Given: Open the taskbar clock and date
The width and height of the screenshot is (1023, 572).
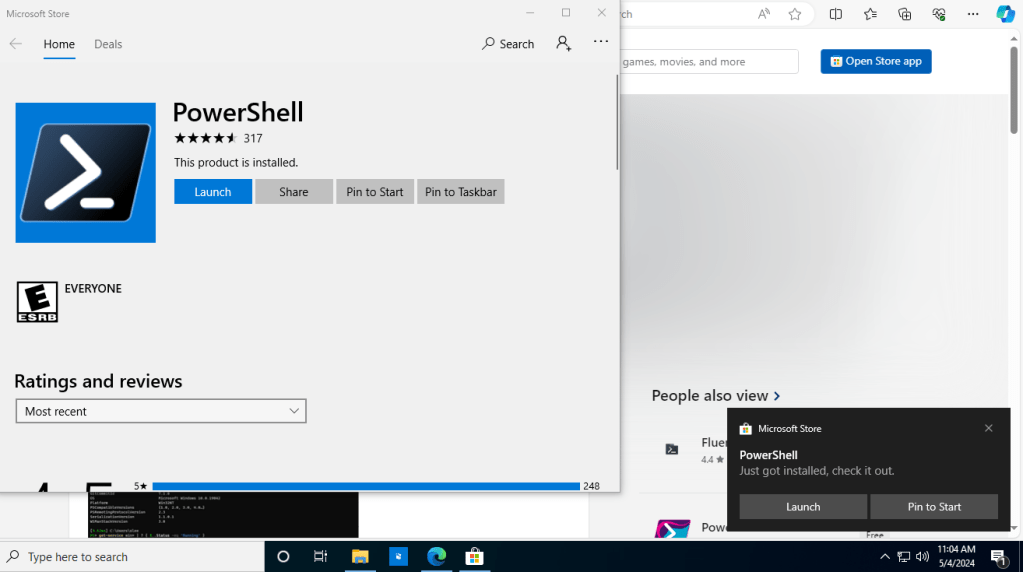Looking at the screenshot, I should tap(956, 556).
